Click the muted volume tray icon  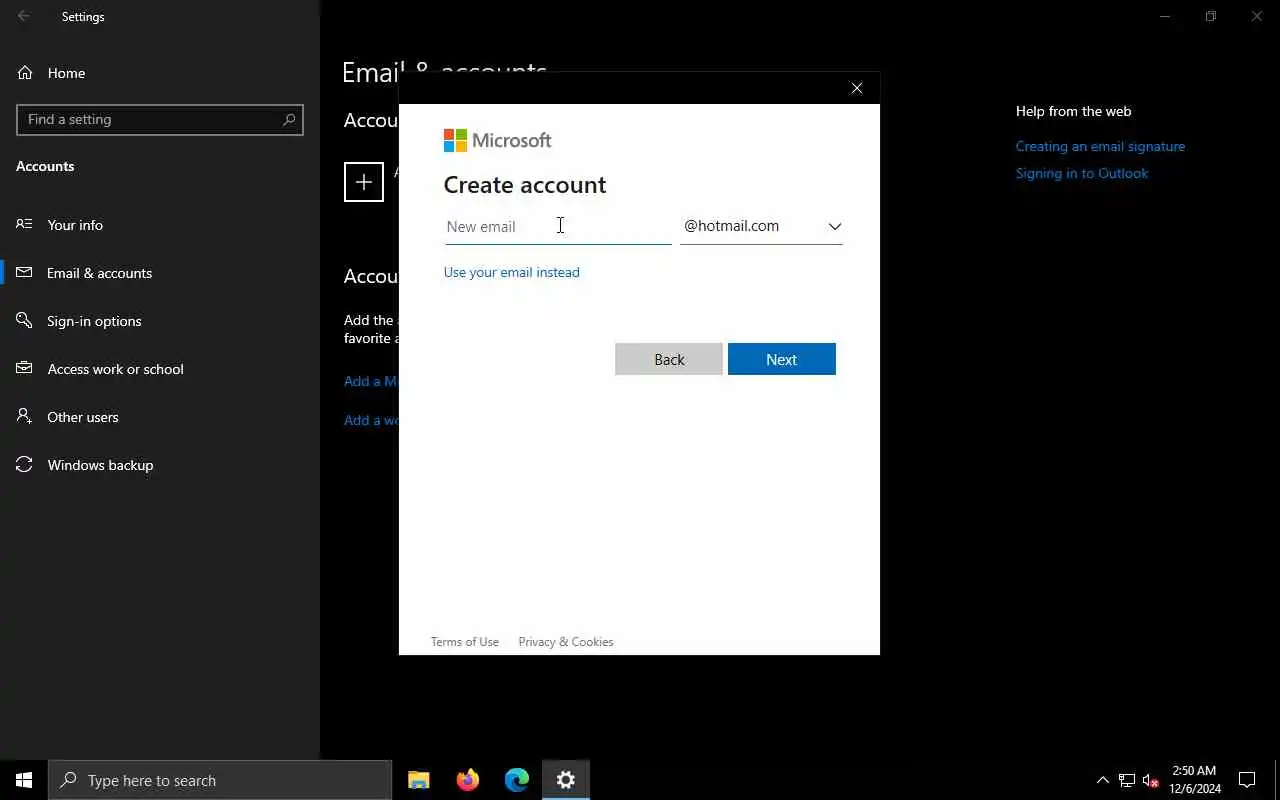(x=1150, y=780)
